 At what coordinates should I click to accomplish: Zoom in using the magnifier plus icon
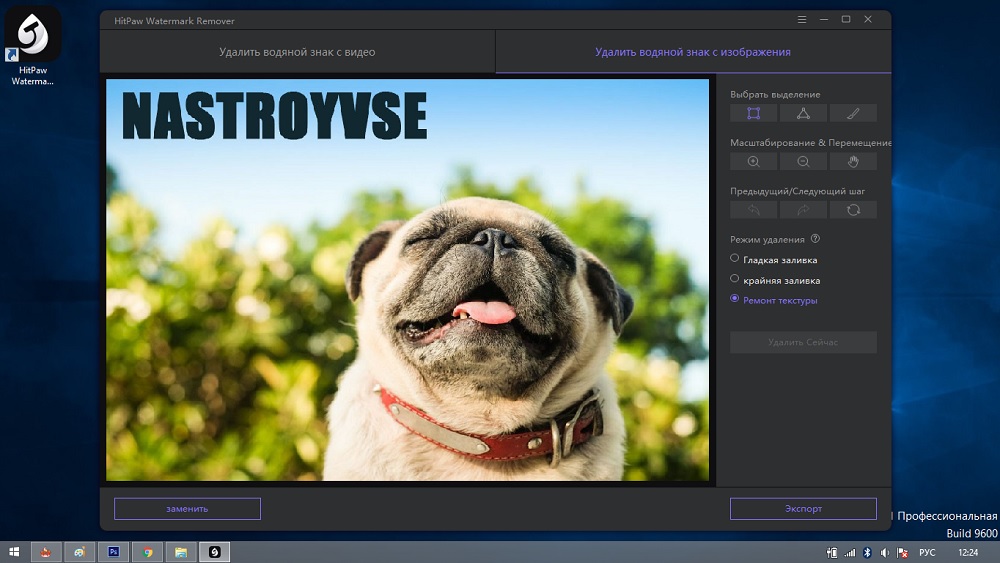tap(754, 161)
